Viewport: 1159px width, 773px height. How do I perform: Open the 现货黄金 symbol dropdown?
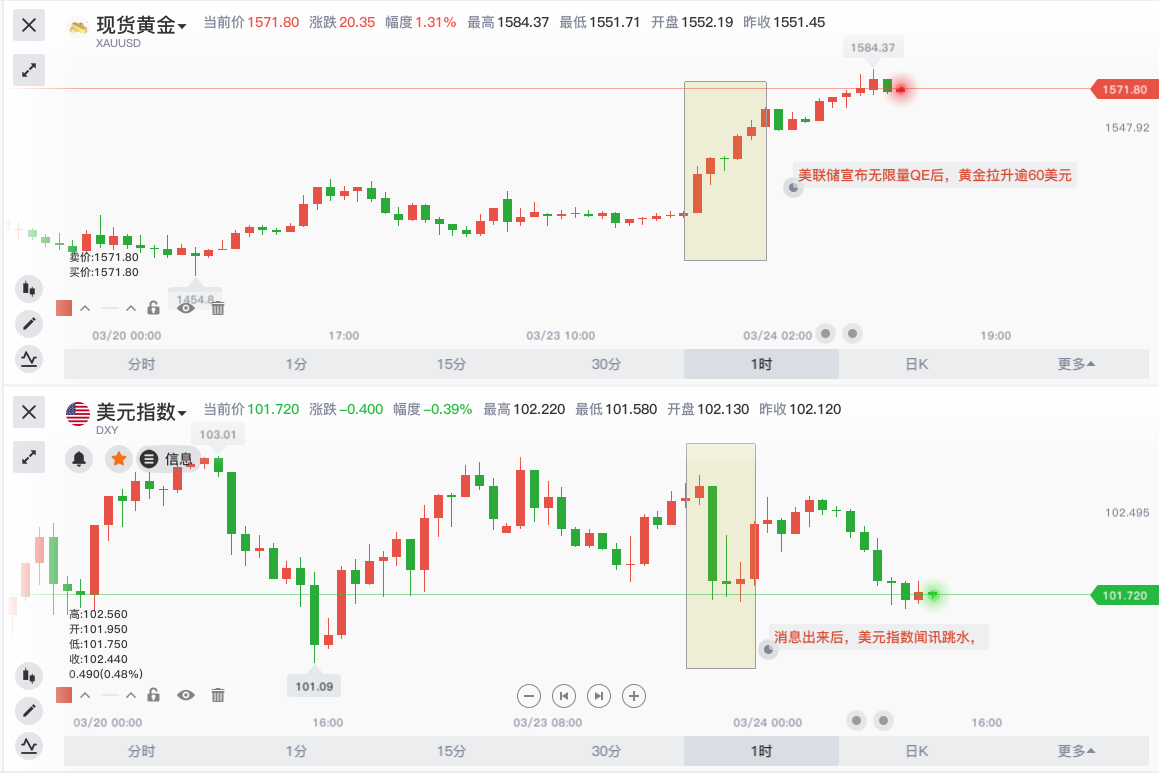pos(140,25)
